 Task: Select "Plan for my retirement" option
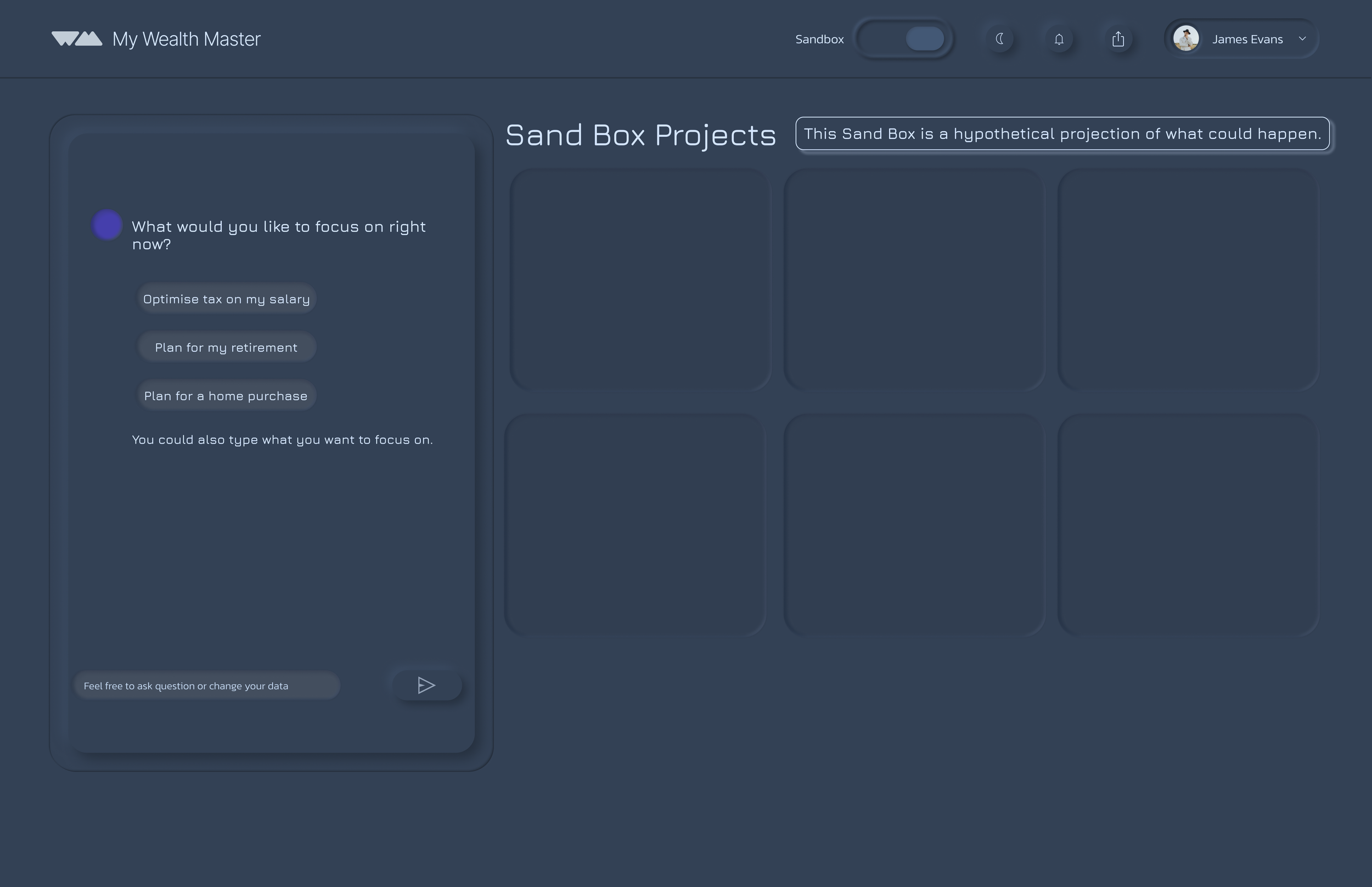[226, 347]
